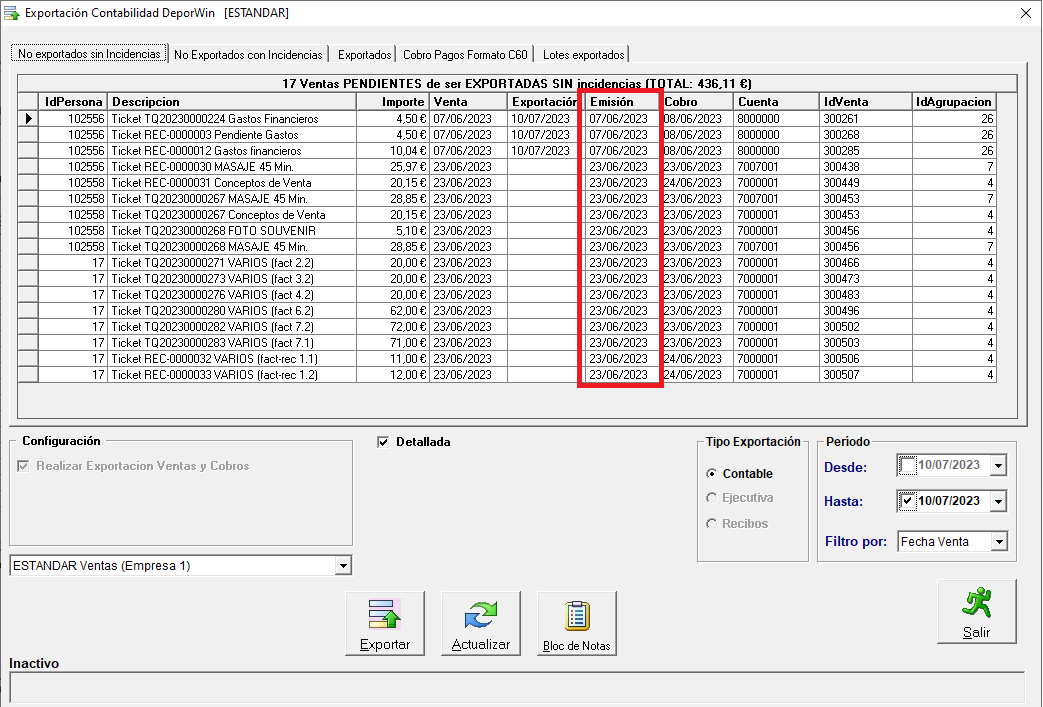The image size is (1043, 707).
Task: Expand the Filtro por Fecha Venta dropdown
Action: click(999, 542)
